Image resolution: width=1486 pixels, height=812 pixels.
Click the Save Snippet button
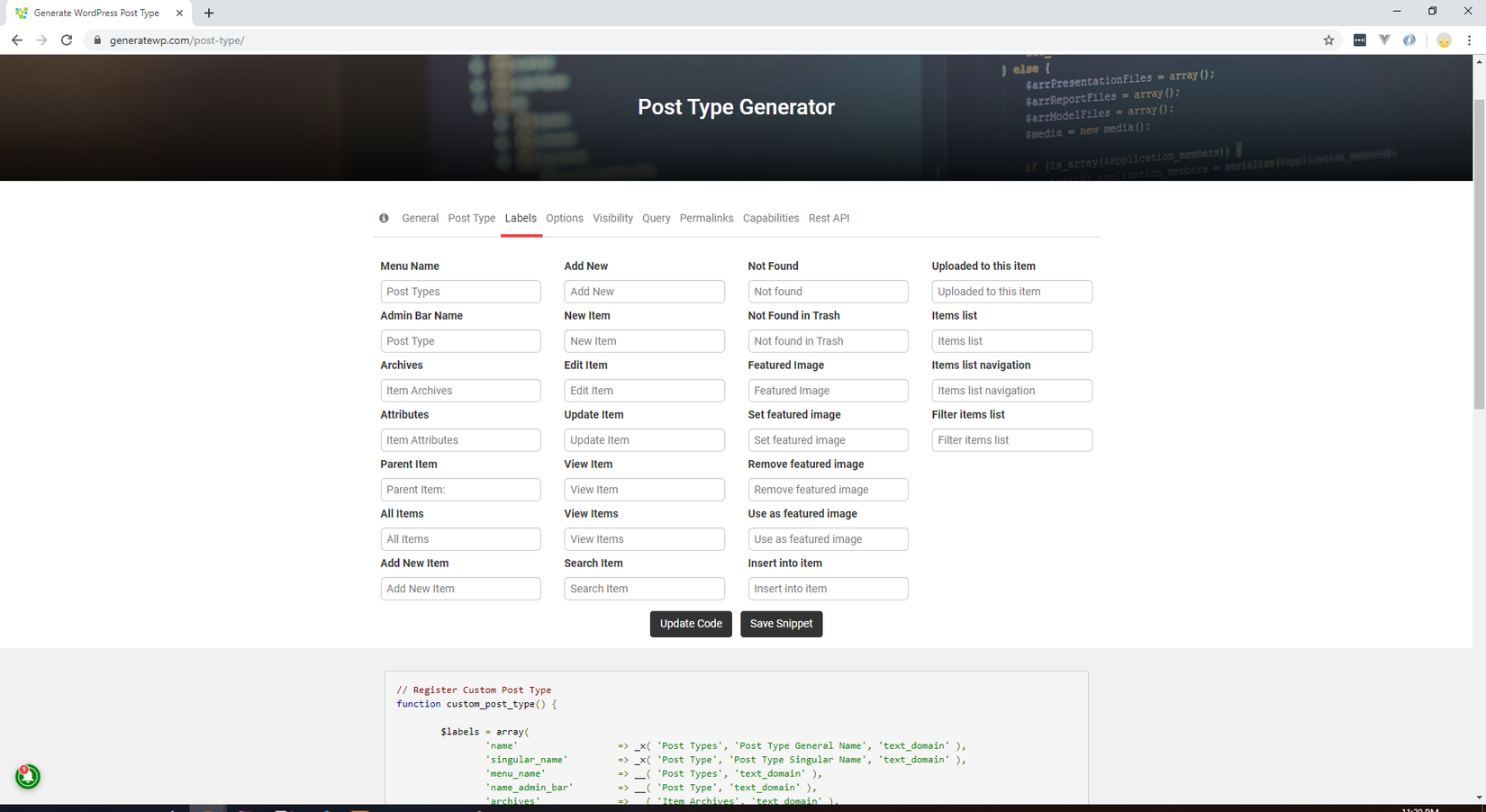[x=781, y=624]
